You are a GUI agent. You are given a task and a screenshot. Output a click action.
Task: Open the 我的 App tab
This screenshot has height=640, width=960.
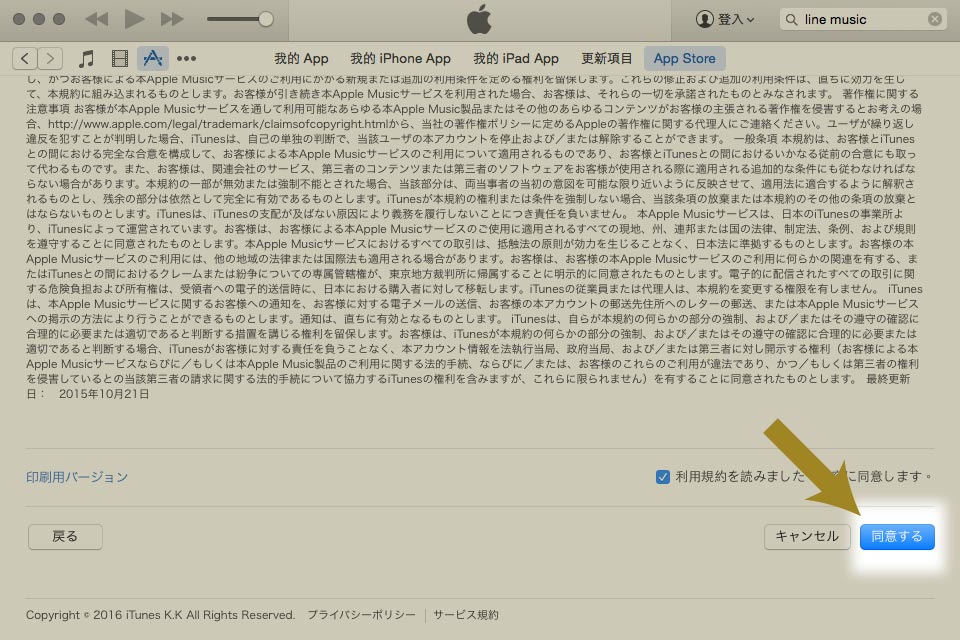pos(301,59)
